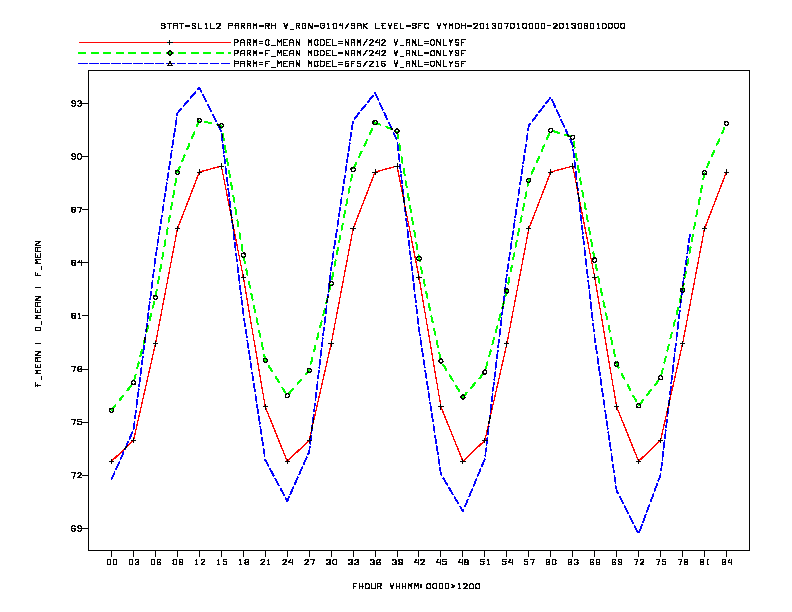The image size is (792, 612).
Task: Click the vertical y-axis label F_MEAN O_MEAN F_MEAN
Action: pyautogui.click(x=38, y=314)
